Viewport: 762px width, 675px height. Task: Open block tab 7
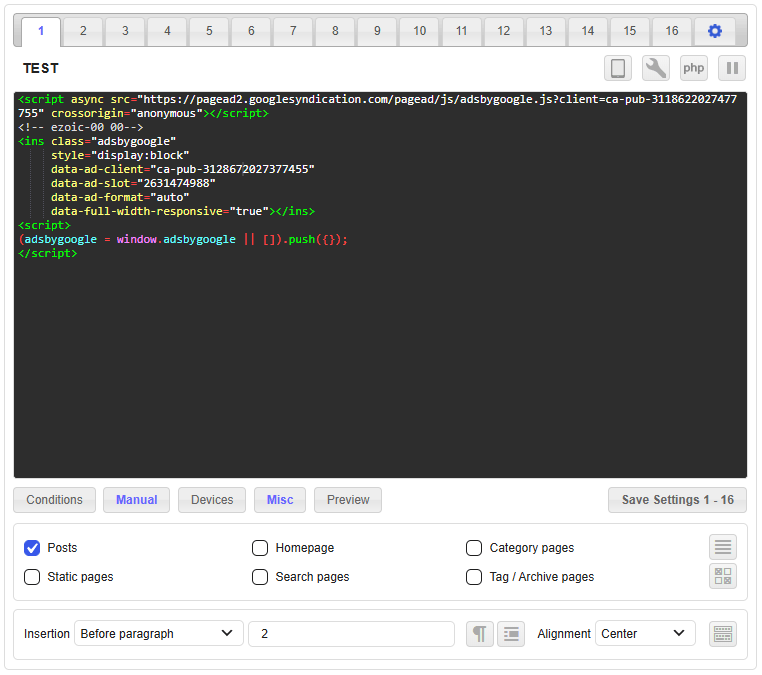click(x=293, y=32)
